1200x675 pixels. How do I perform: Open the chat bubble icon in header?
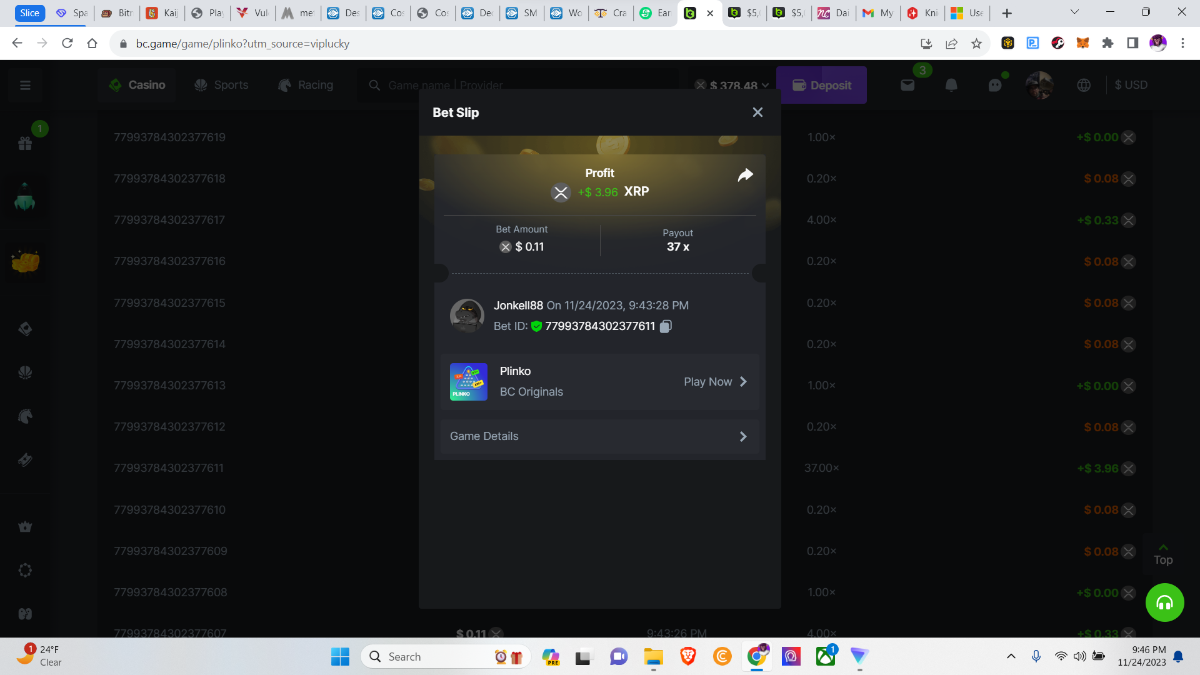[x=995, y=85]
